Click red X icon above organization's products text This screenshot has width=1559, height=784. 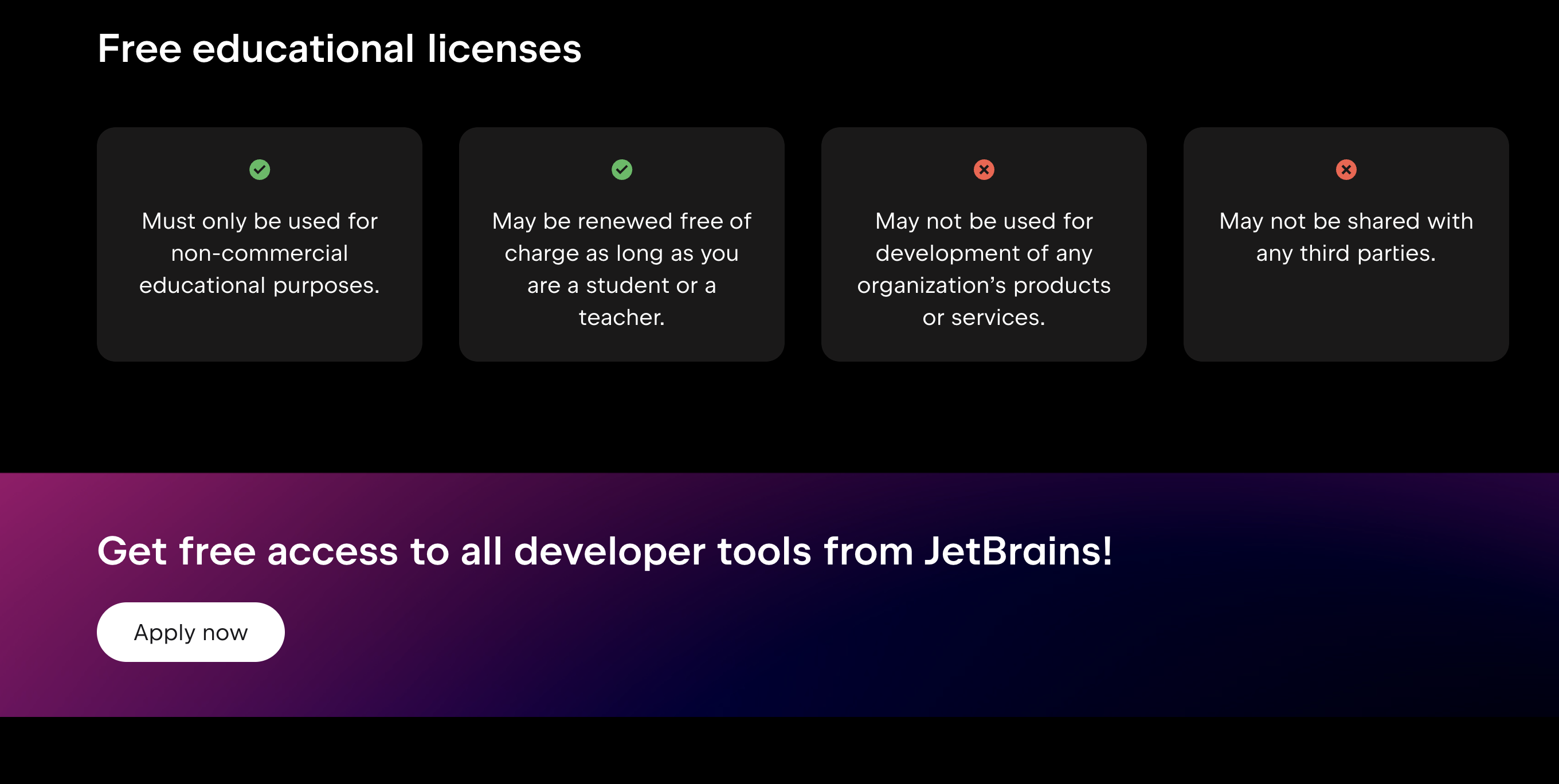pos(984,170)
